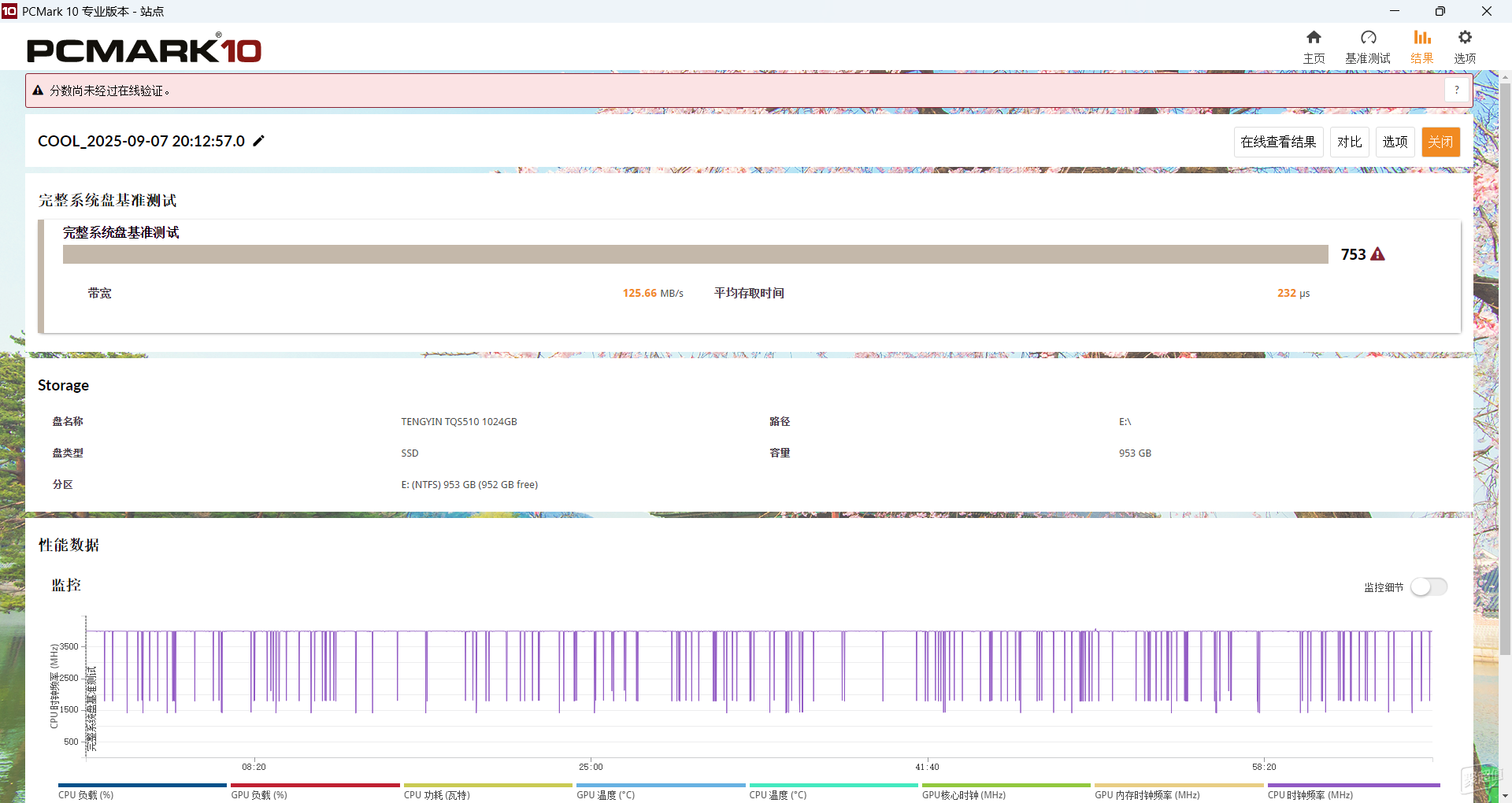Click the 对比 compare button
The width and height of the screenshot is (1512, 803).
1349,142
